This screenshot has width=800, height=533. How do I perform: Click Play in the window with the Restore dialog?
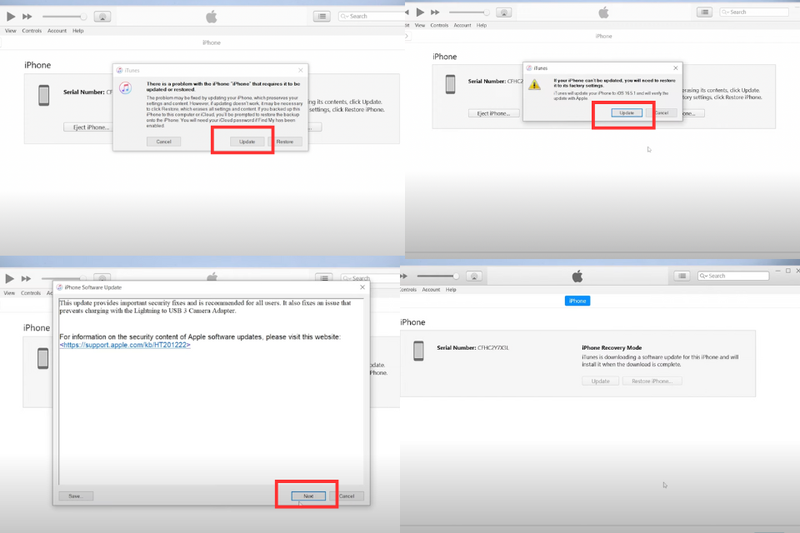[10, 17]
